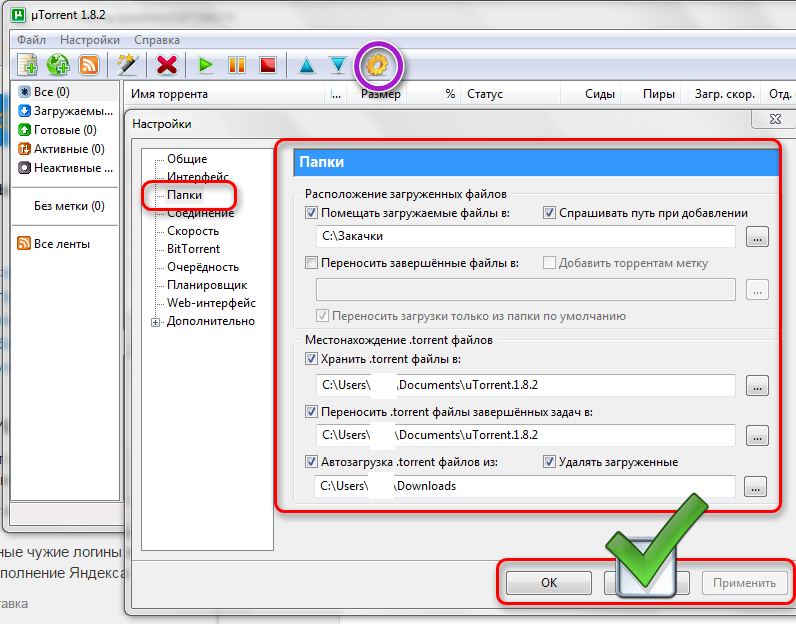Enable 'Переносить завершённые файлы в' checkbox
Image resolution: width=796 pixels, height=624 pixels.
[311, 263]
